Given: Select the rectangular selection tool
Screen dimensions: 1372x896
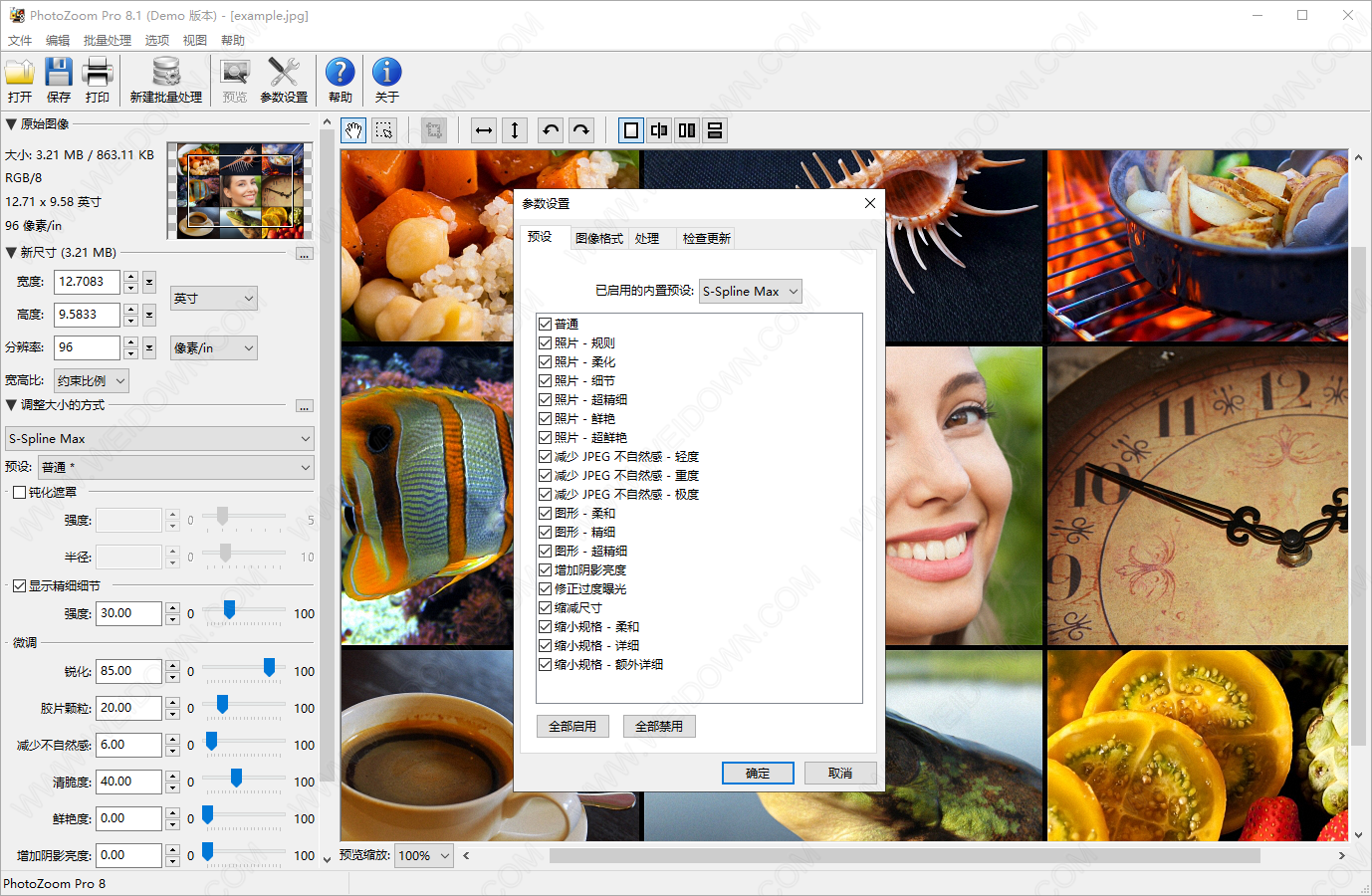Looking at the screenshot, I should [x=384, y=130].
